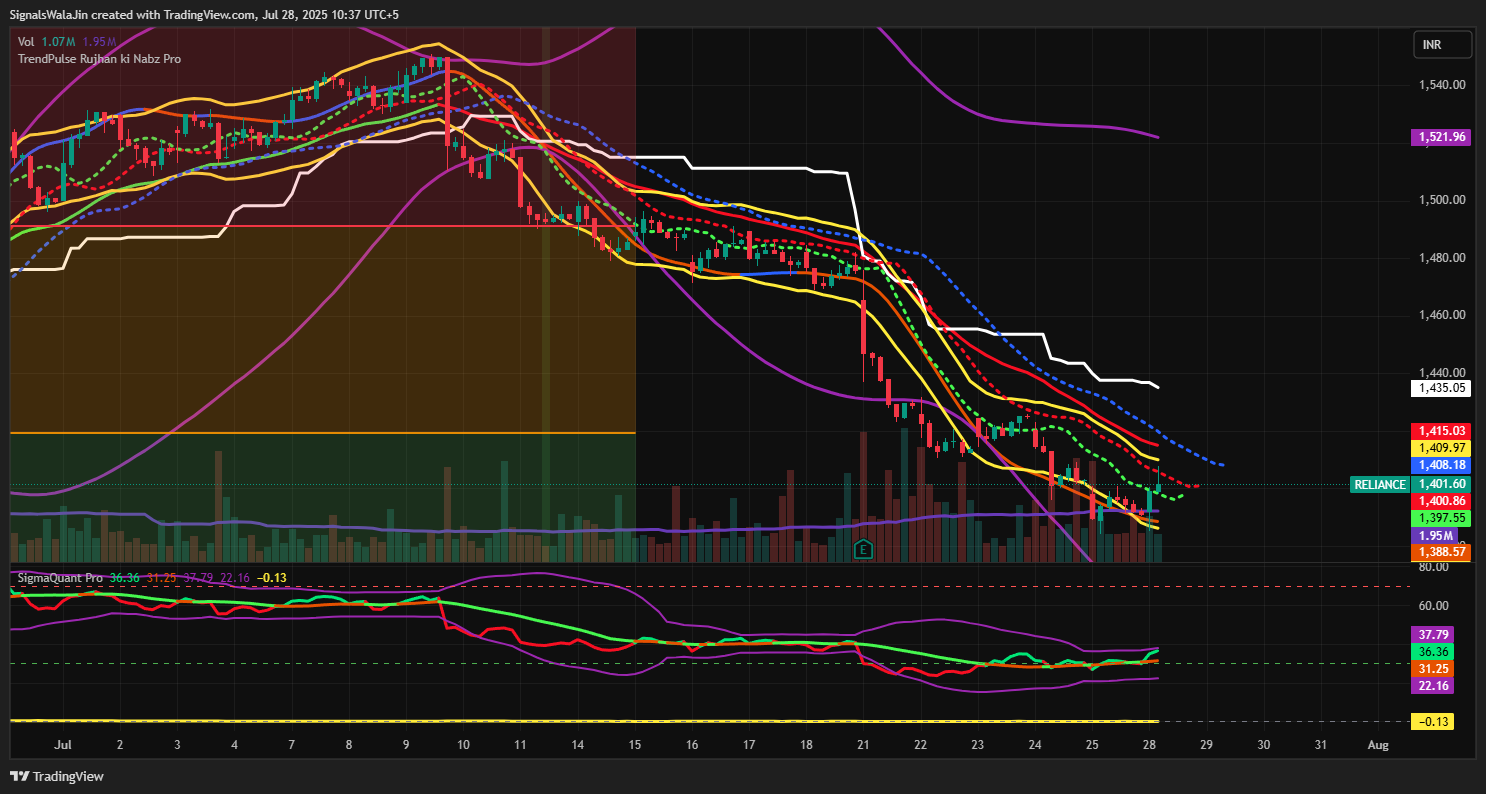Screen dimensions: 1486x794
Task: Click the 1,521.96 purple price label
Action: pyautogui.click(x=1440, y=137)
